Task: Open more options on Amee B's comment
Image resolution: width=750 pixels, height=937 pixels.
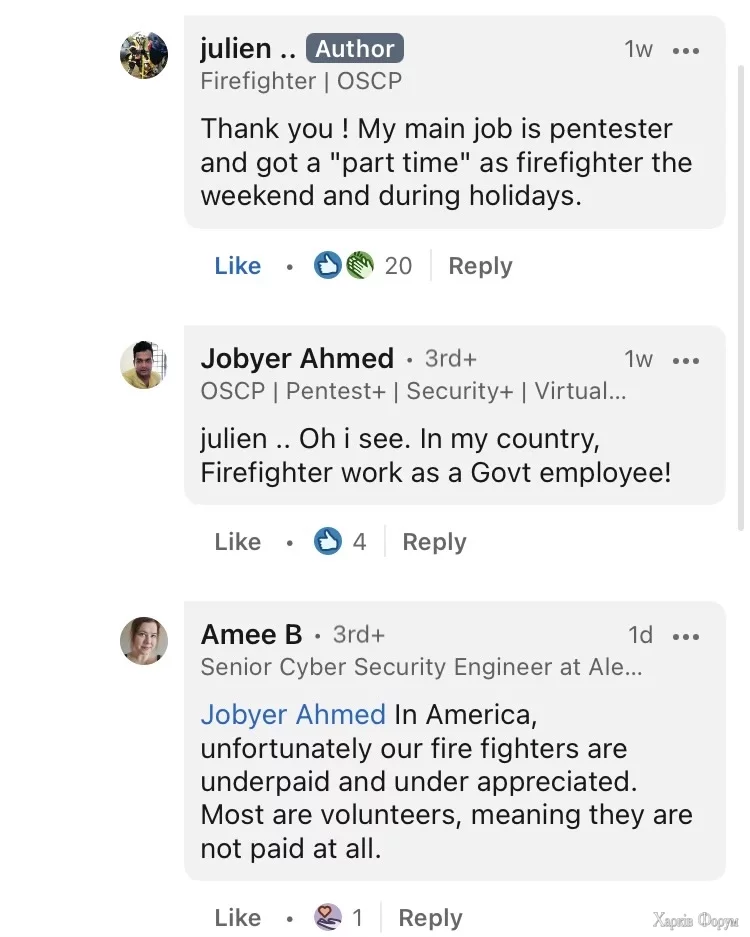Action: point(686,636)
